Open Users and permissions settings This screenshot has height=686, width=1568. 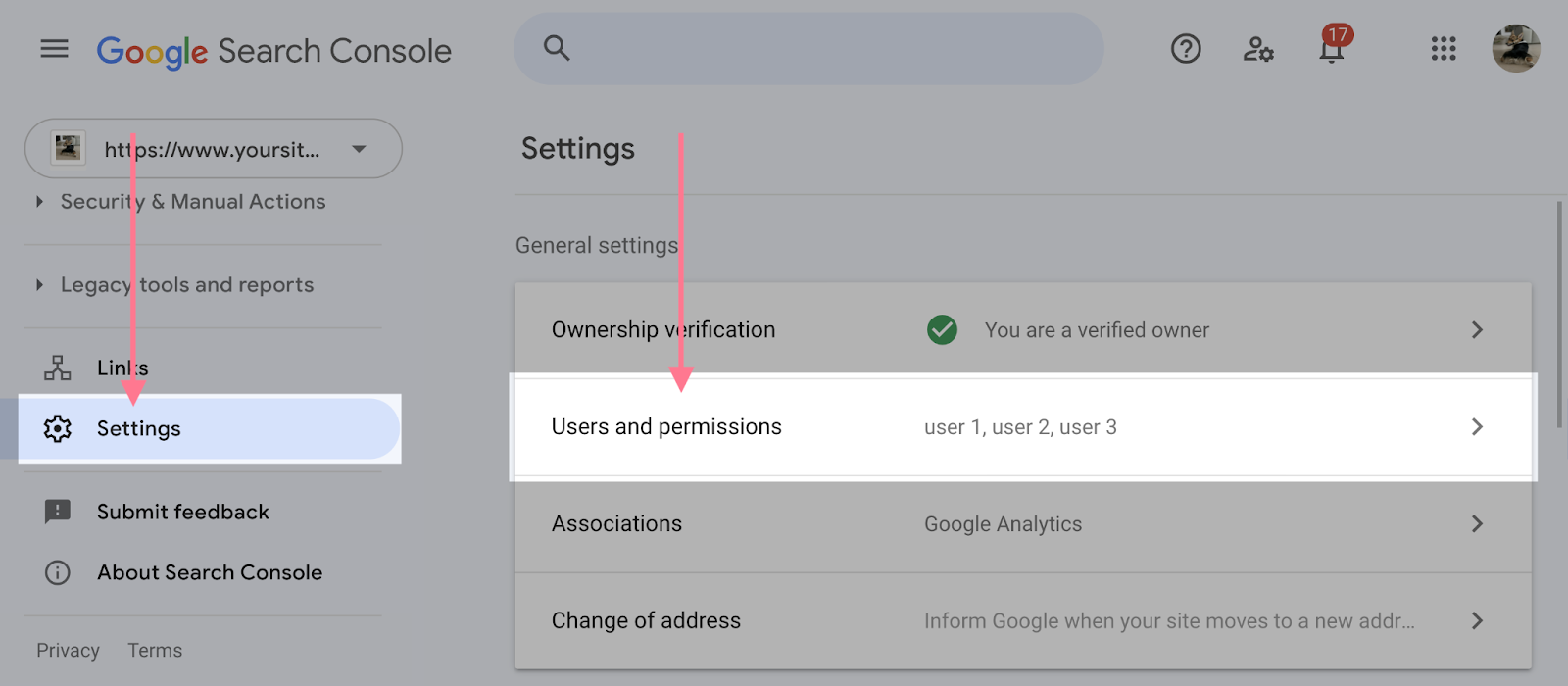pyautogui.click(x=666, y=426)
